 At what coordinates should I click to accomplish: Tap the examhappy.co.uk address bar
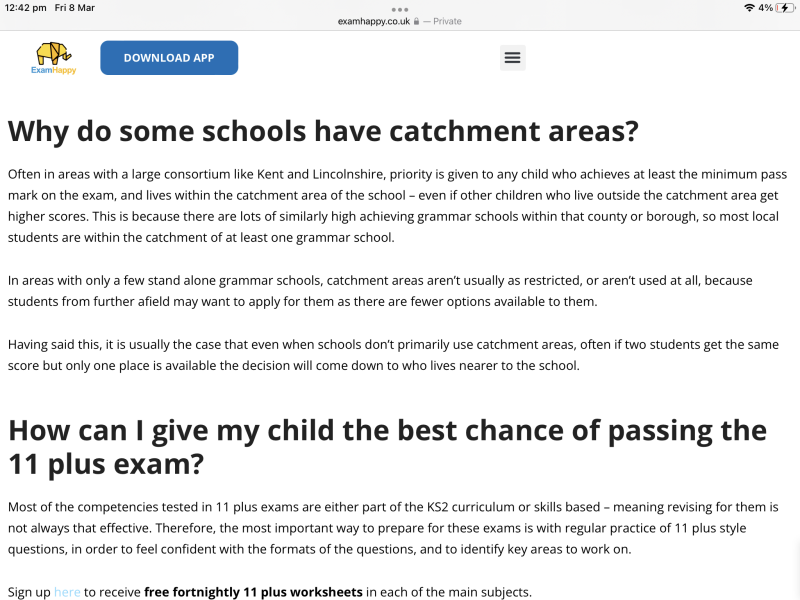[x=374, y=21]
